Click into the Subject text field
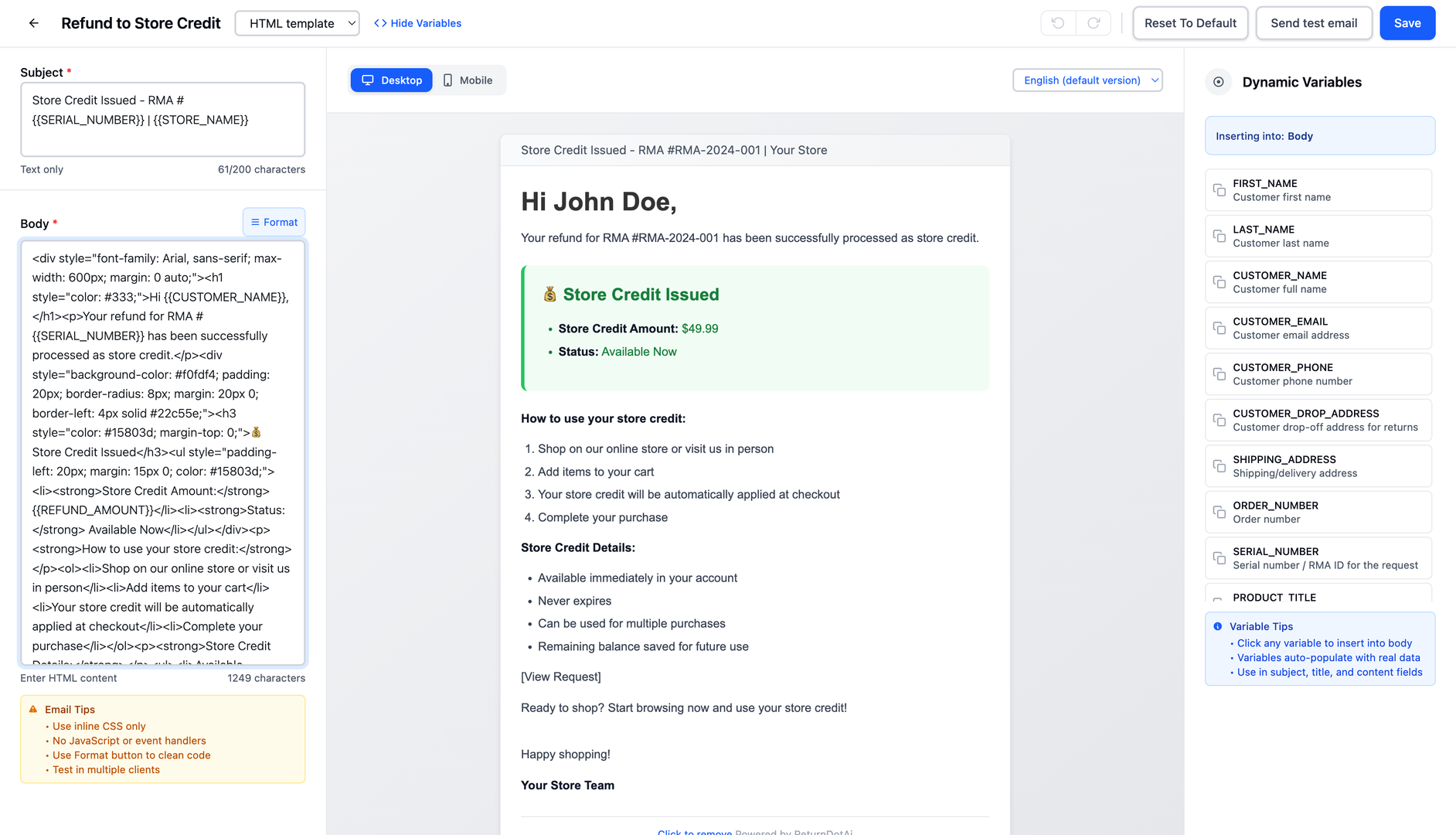 coord(162,120)
